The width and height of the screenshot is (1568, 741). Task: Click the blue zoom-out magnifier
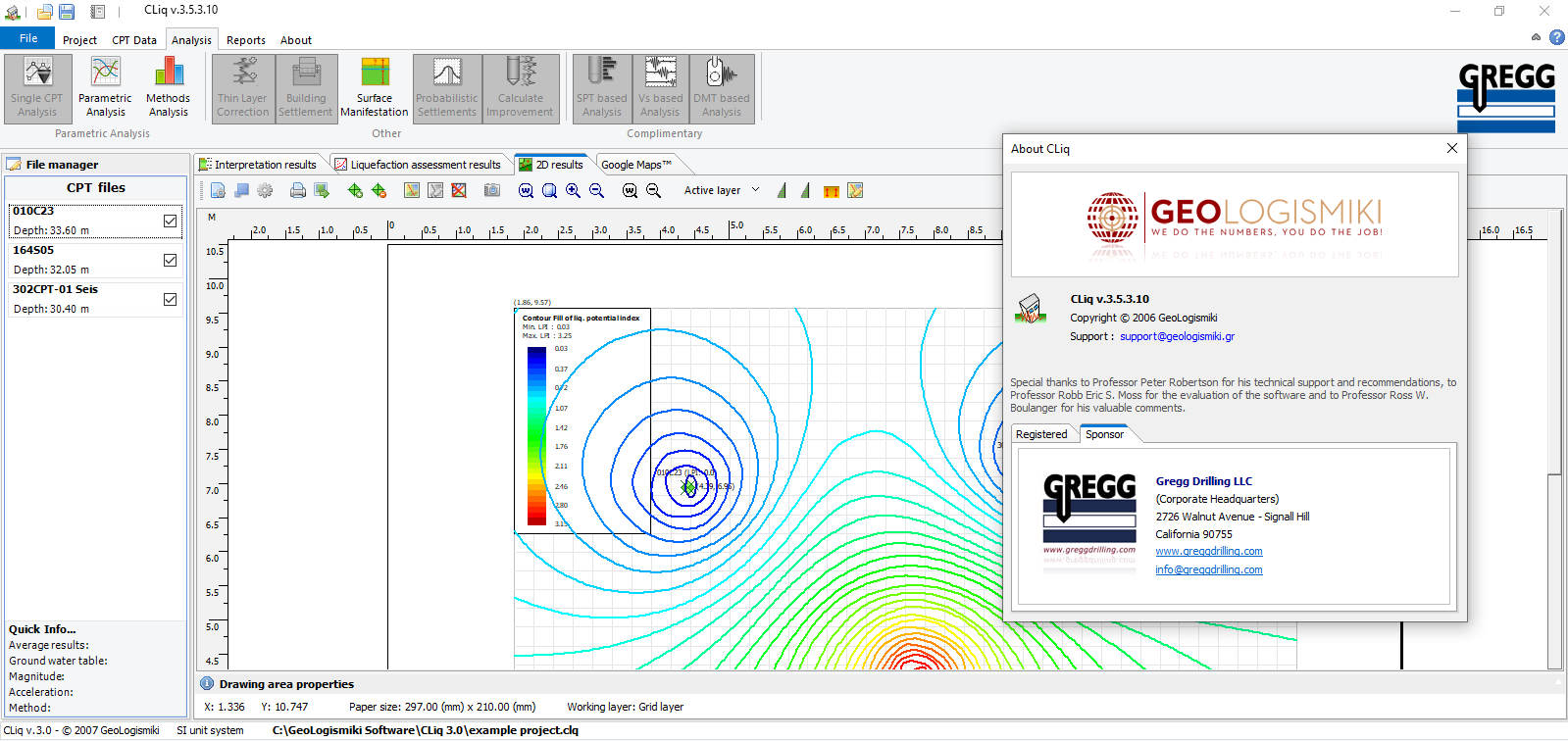tap(596, 191)
